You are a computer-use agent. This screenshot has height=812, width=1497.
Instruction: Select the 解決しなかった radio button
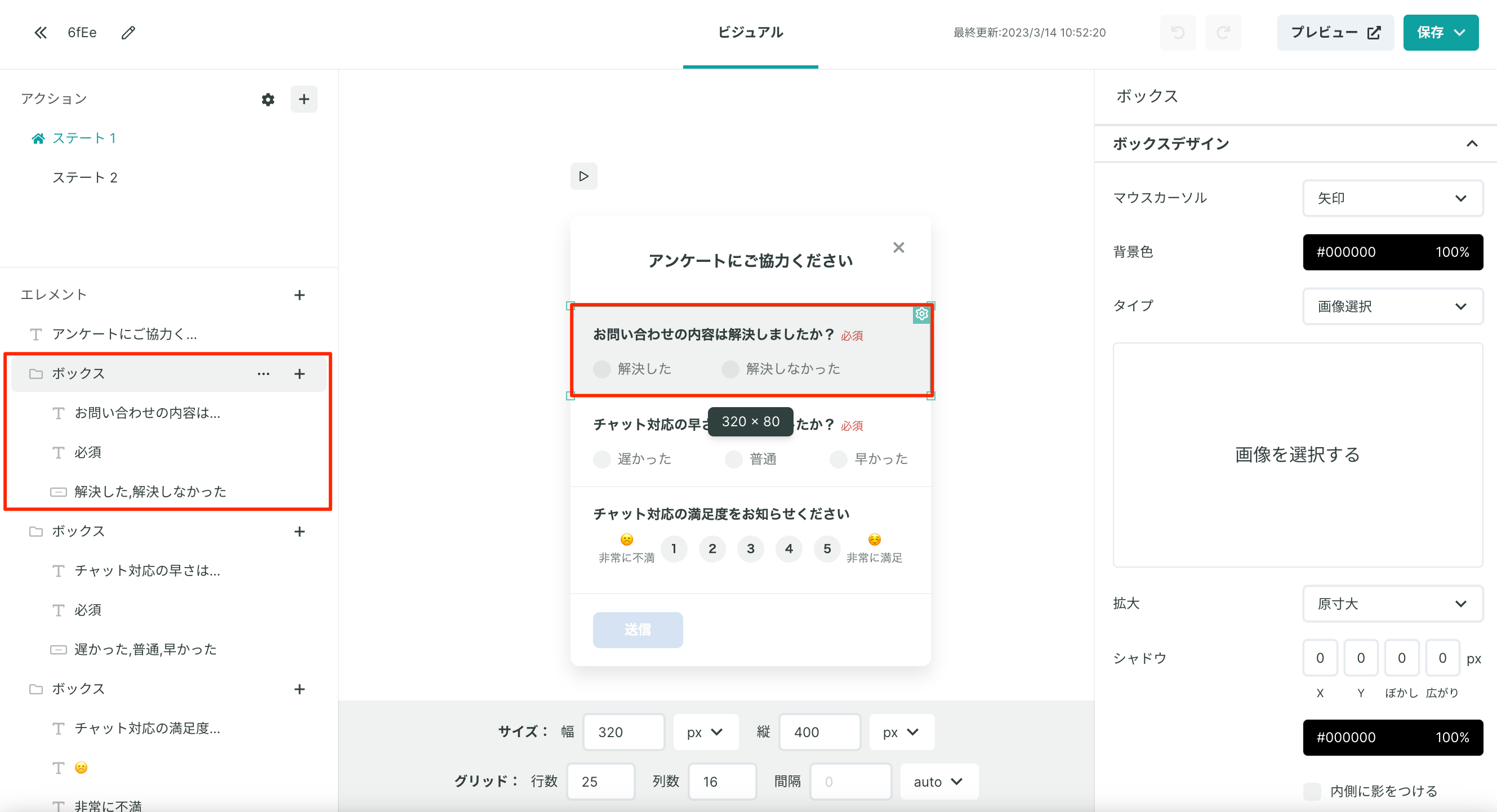pos(730,369)
